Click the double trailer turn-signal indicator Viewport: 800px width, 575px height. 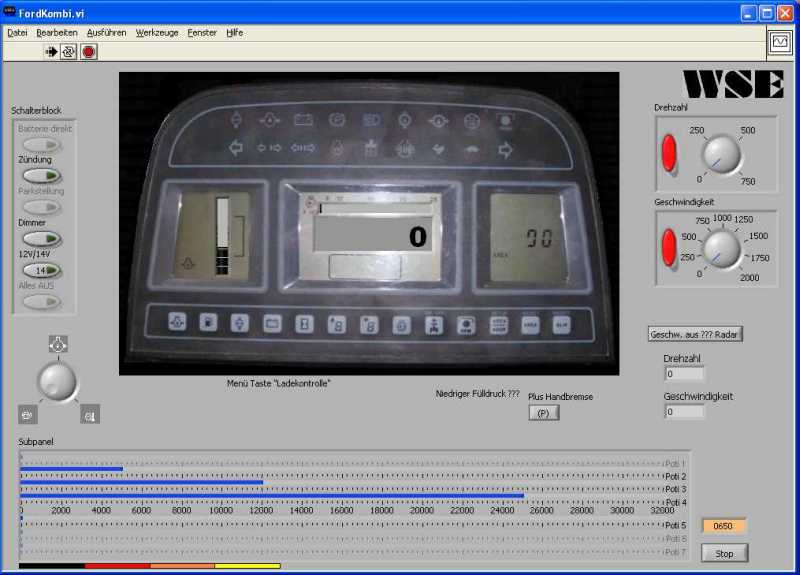click(x=303, y=148)
